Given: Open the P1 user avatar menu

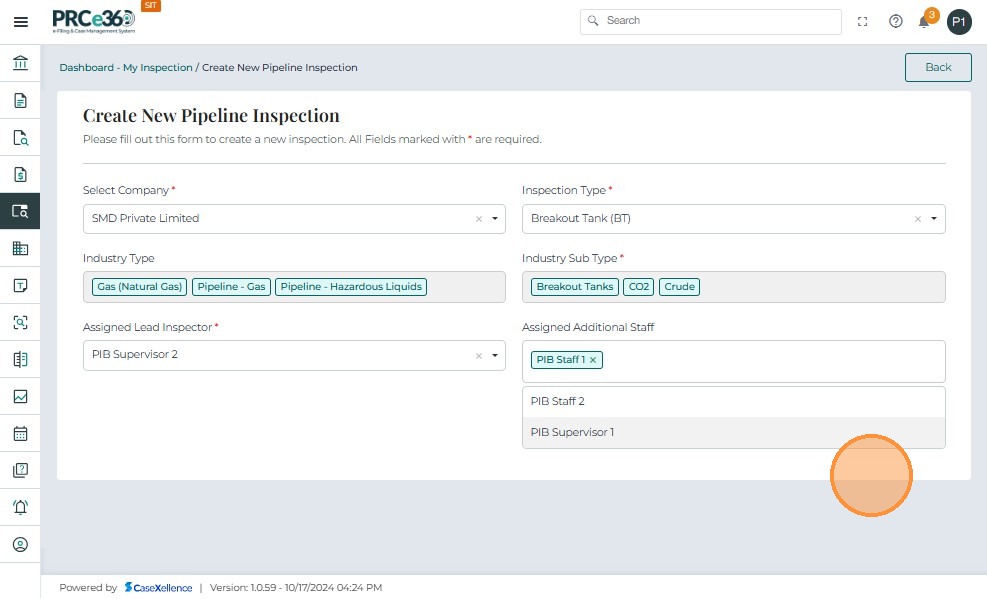Looking at the screenshot, I should (x=958, y=22).
